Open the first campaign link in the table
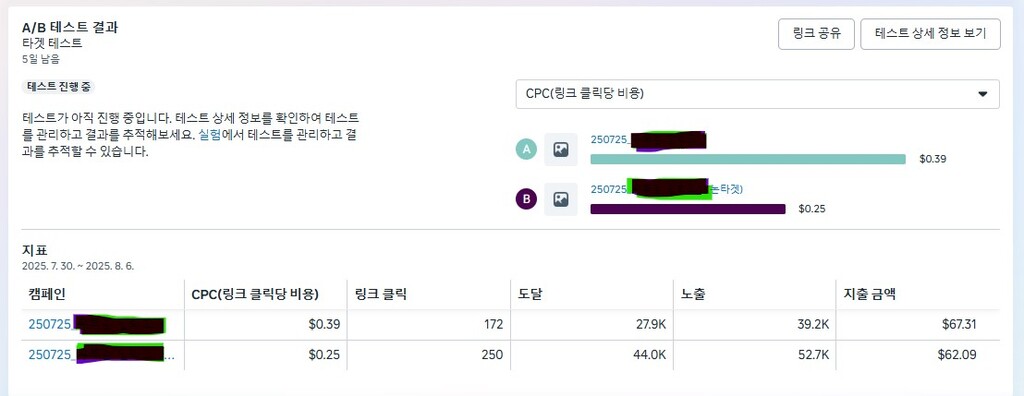 click(97, 324)
